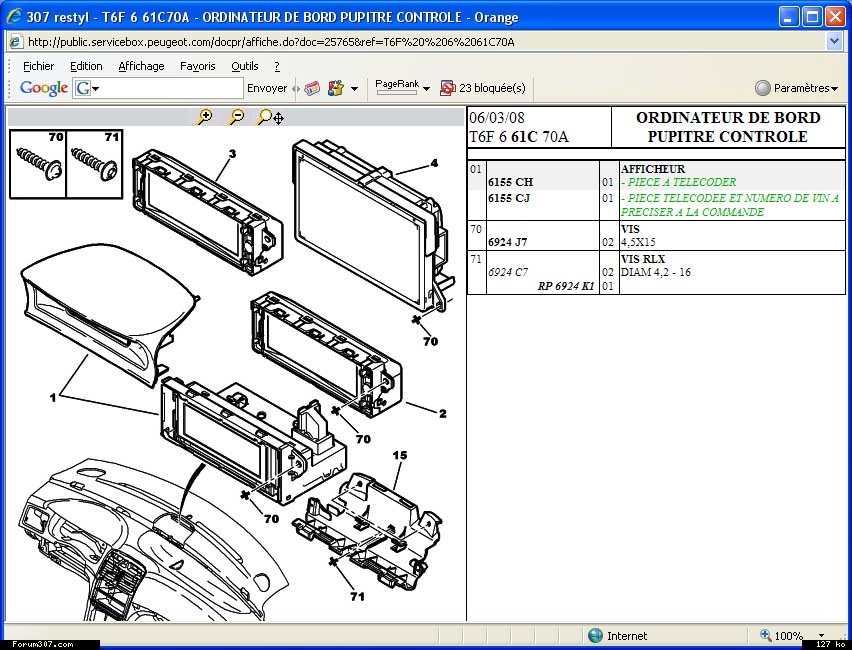This screenshot has width=852, height=650.
Task: Click replacement part RP 6924 K1
Action: click(x=566, y=286)
